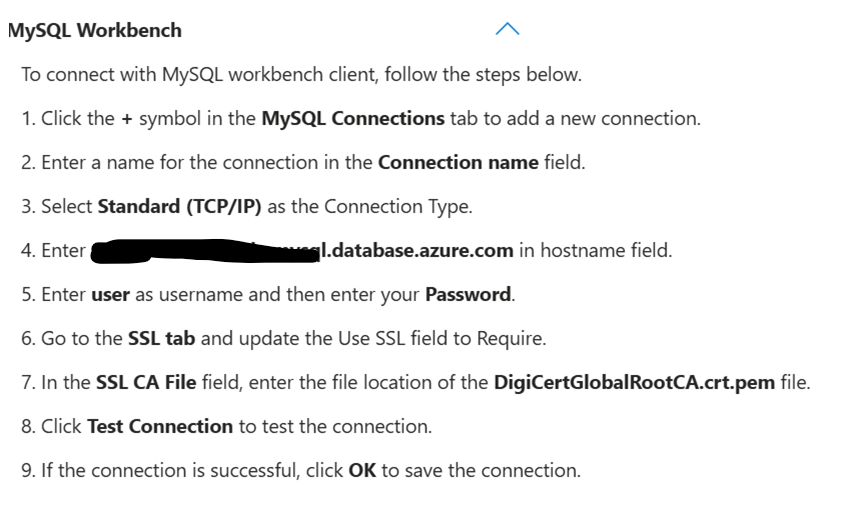The image size is (862, 514).
Task: Click the bold 'user' username in step 5
Action: point(110,295)
